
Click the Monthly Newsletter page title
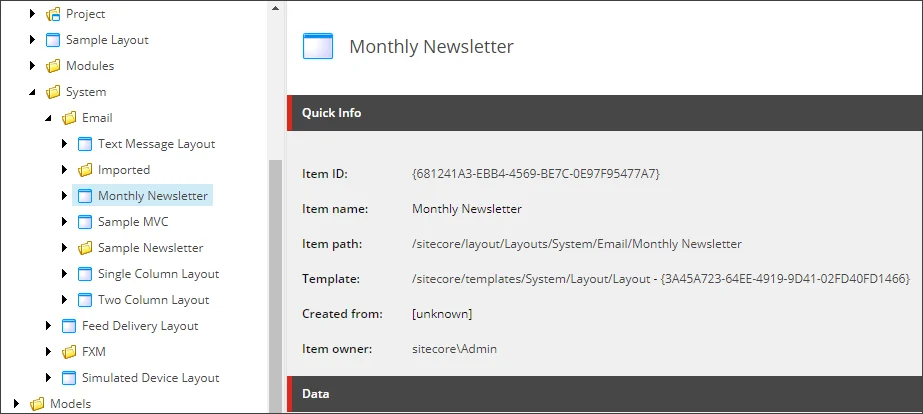(x=431, y=47)
